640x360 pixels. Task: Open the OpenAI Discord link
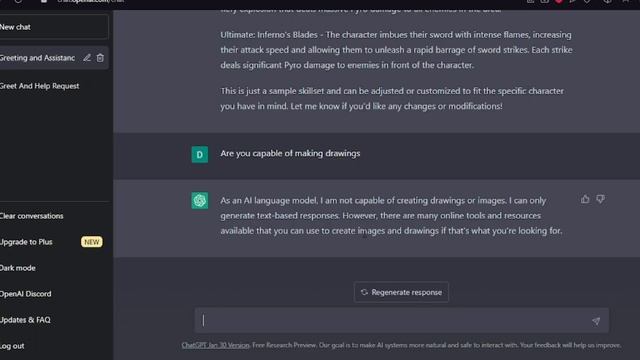click(x=25, y=294)
